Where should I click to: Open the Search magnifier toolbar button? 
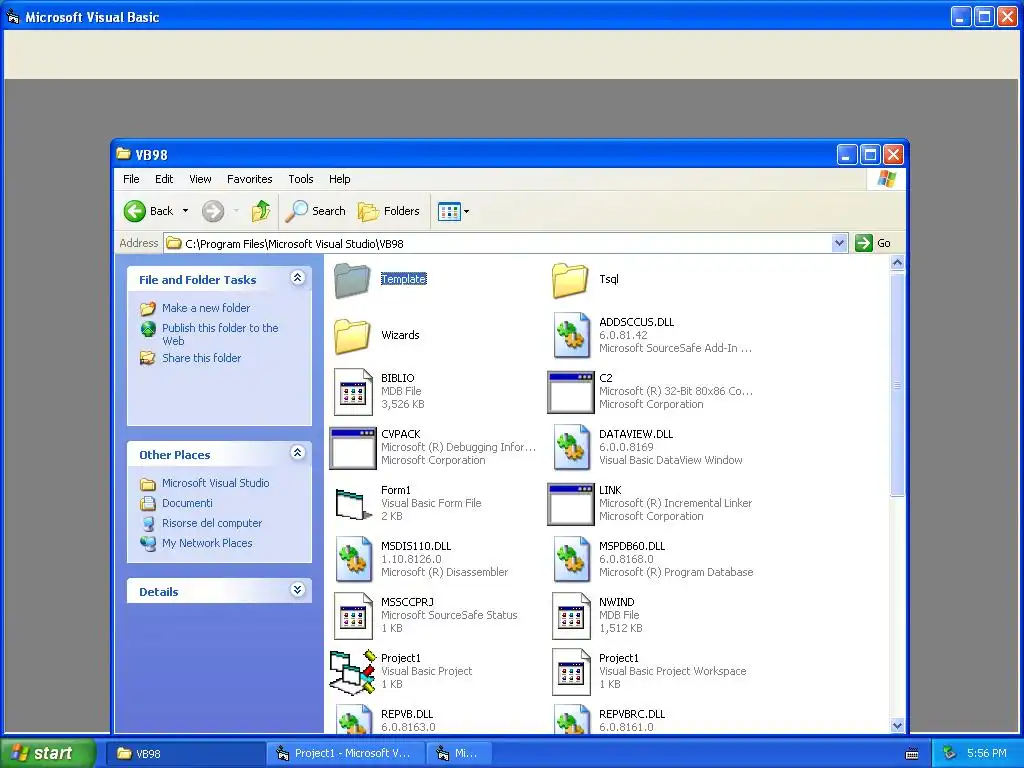click(316, 211)
